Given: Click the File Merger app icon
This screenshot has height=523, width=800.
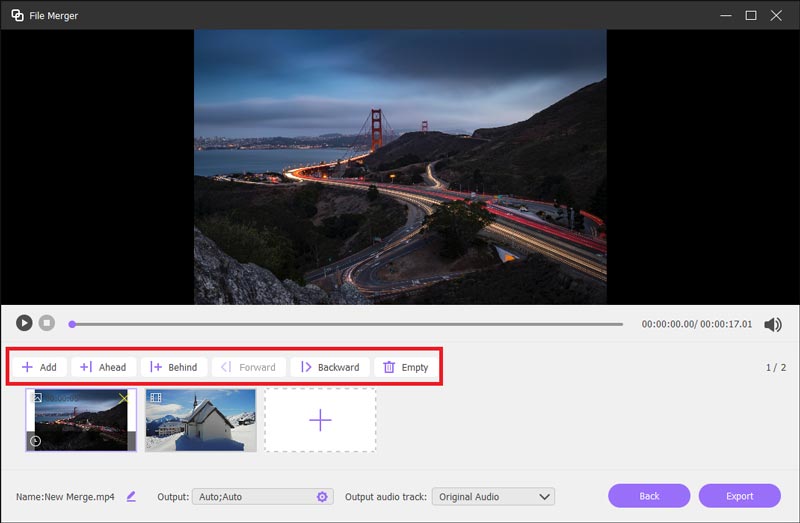Looking at the screenshot, I should [17, 15].
